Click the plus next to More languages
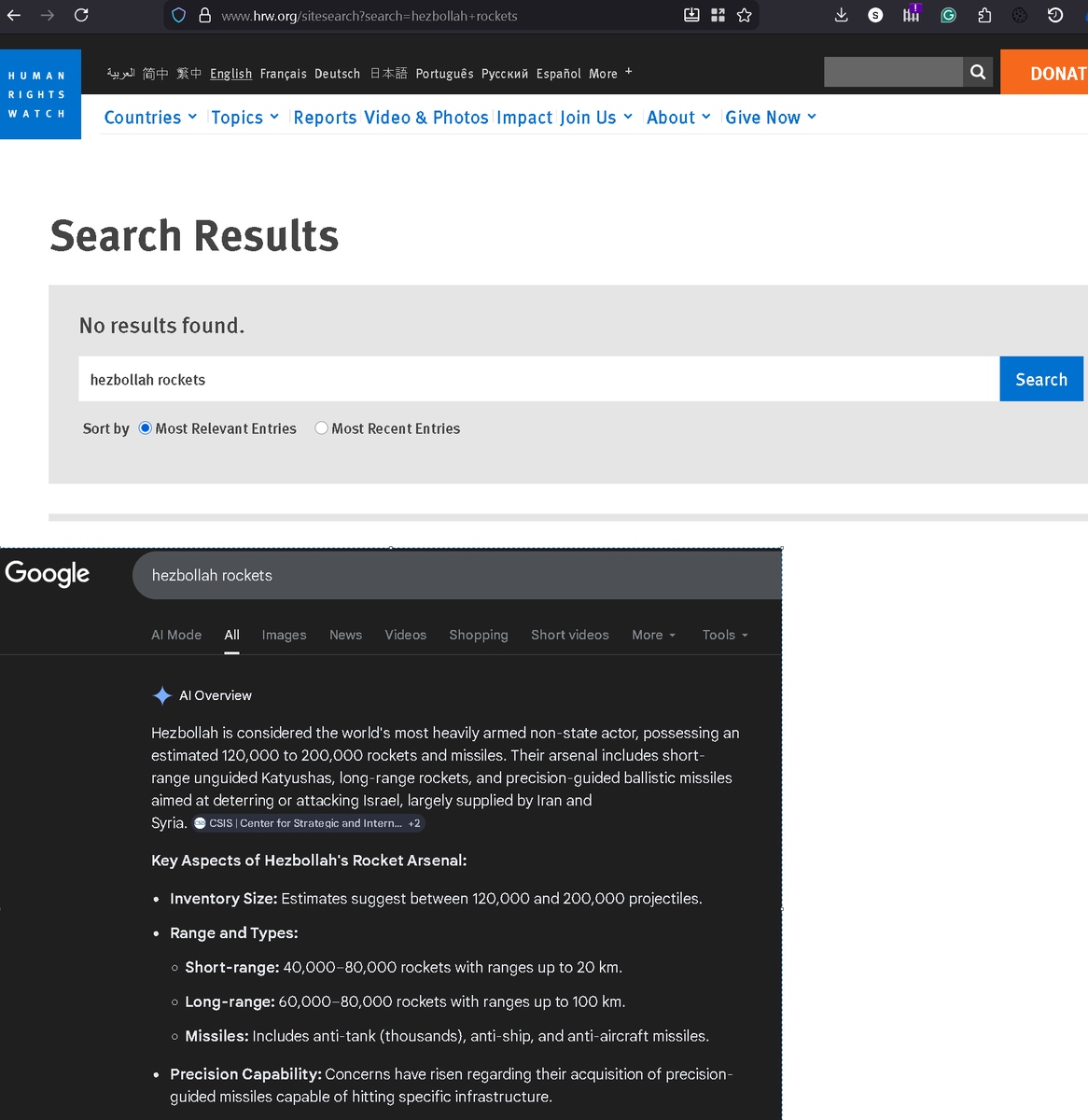This screenshot has height=1120, width=1088. tap(629, 71)
